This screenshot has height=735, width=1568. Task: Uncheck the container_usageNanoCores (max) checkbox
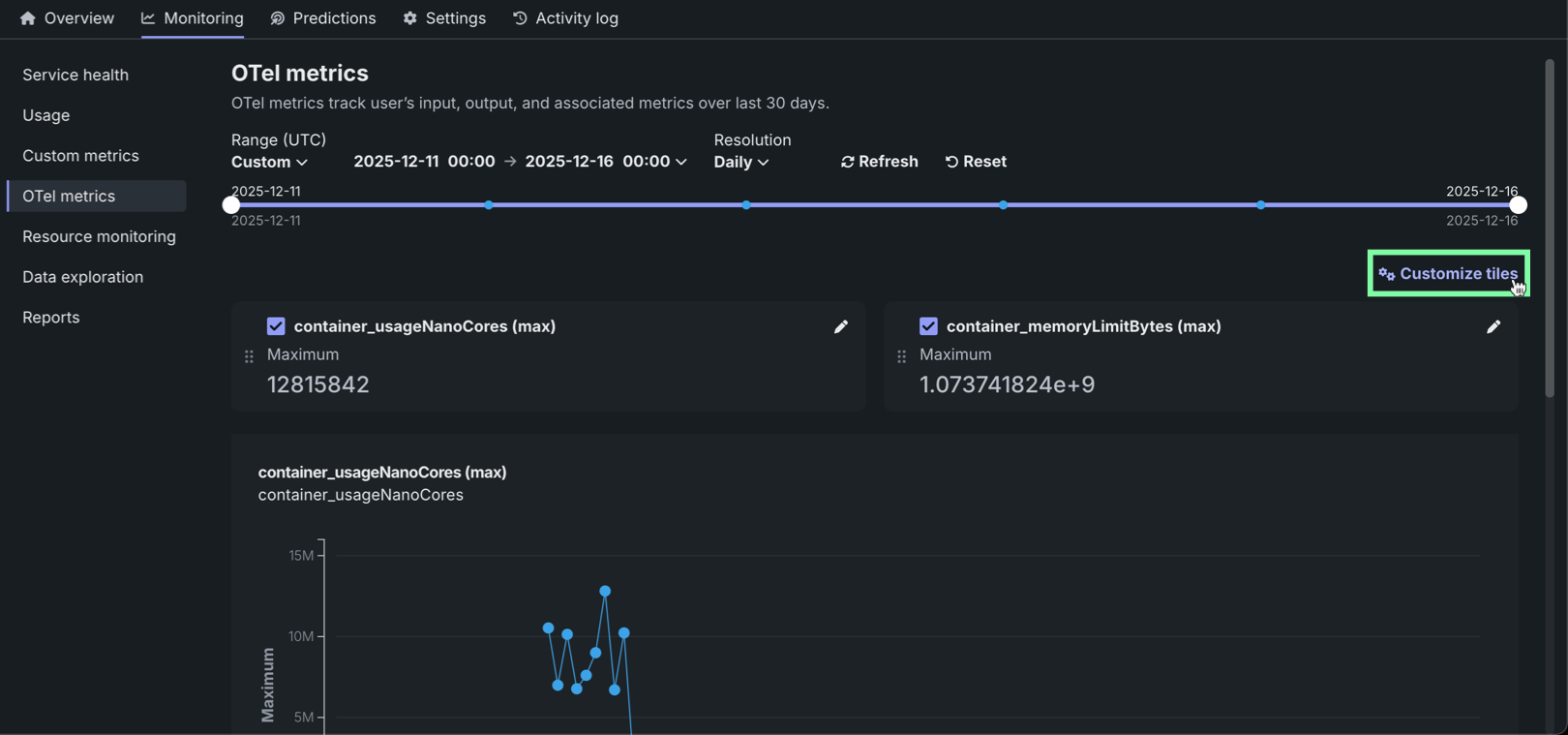click(x=276, y=326)
